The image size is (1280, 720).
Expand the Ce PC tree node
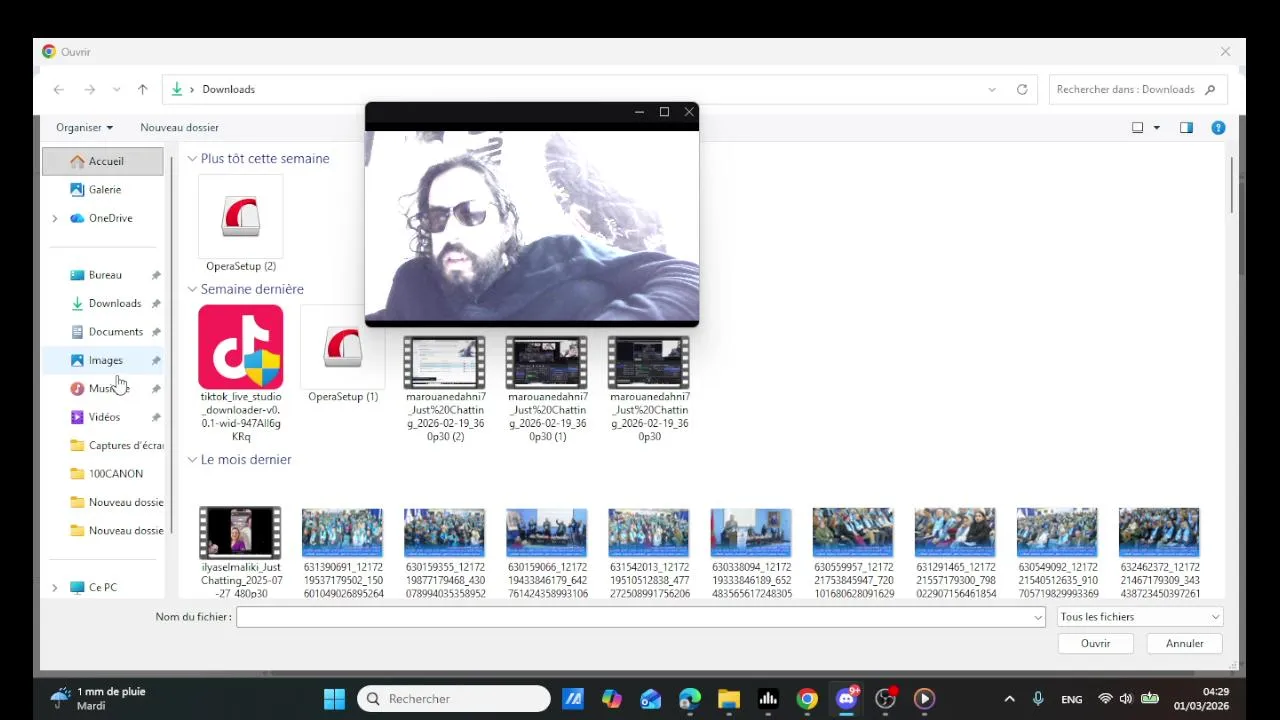click(55, 588)
